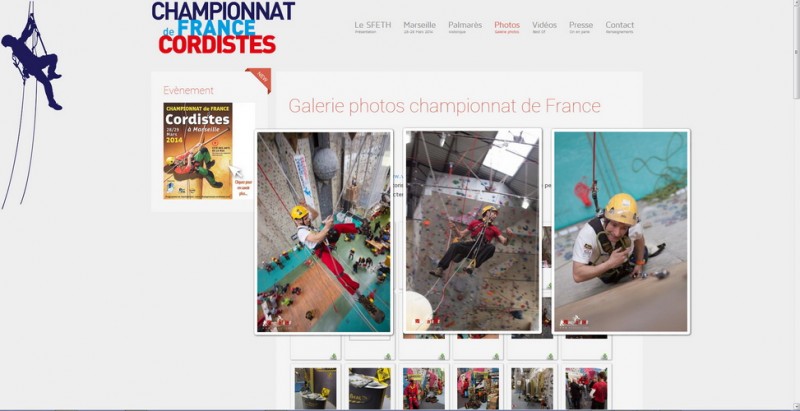Open the Cordistes à Marseille 2014 poster
The height and width of the screenshot is (411, 800).
[198, 151]
